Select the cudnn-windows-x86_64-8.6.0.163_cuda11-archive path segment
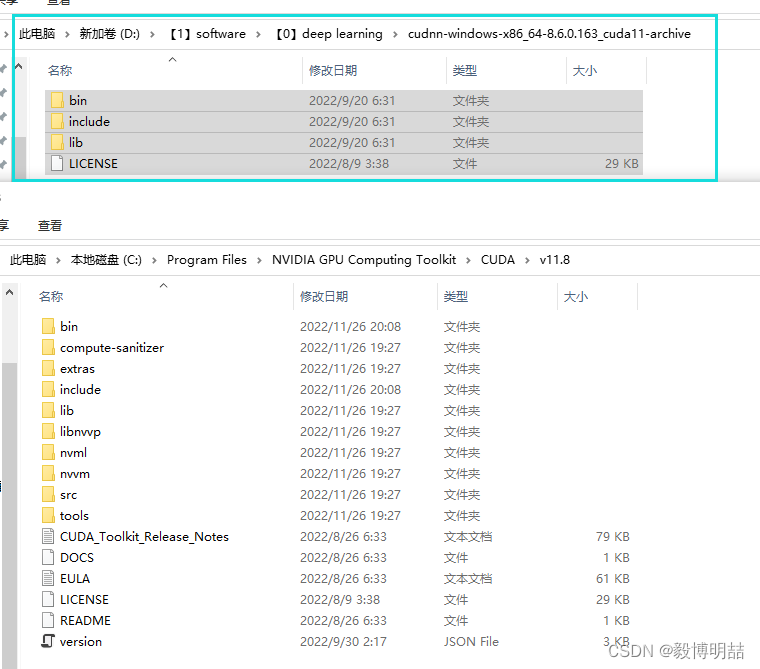This screenshot has width=760, height=669. click(x=549, y=34)
